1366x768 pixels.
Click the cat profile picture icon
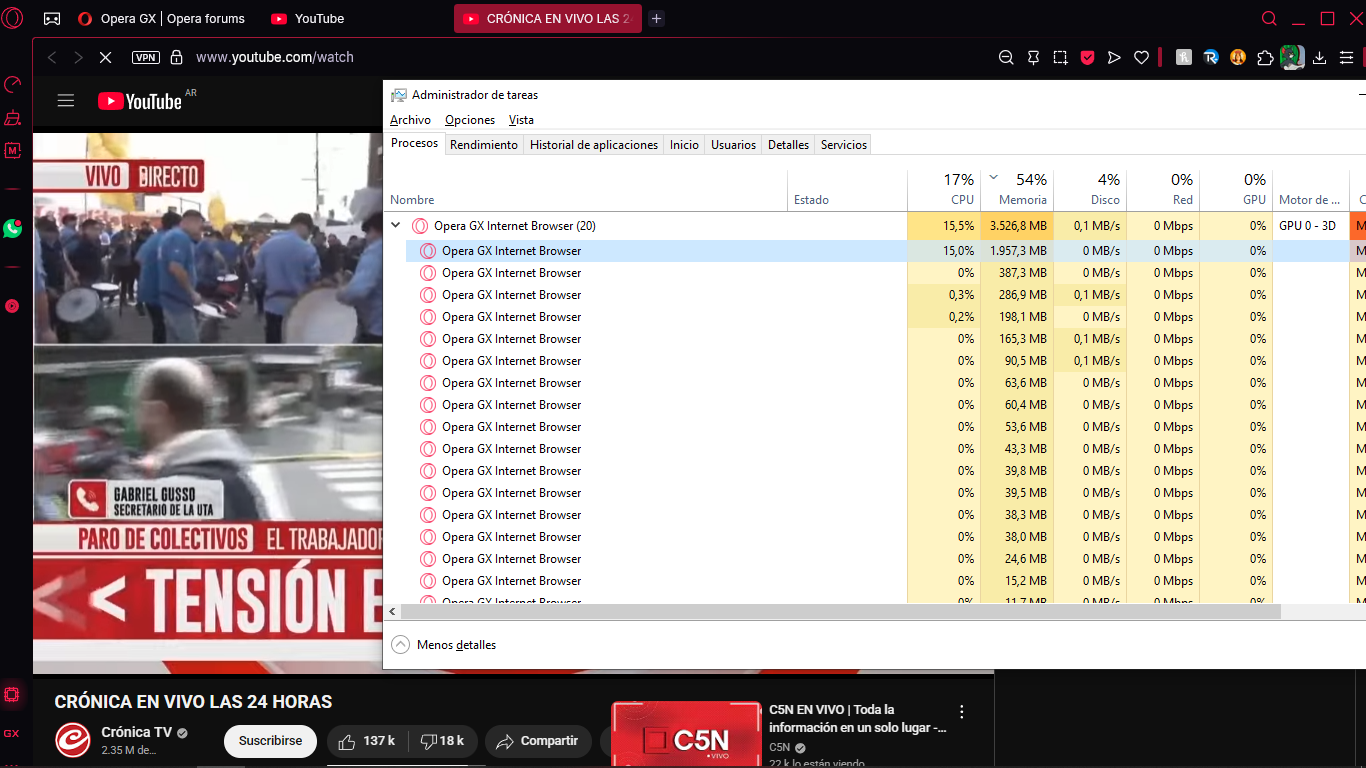click(1292, 58)
